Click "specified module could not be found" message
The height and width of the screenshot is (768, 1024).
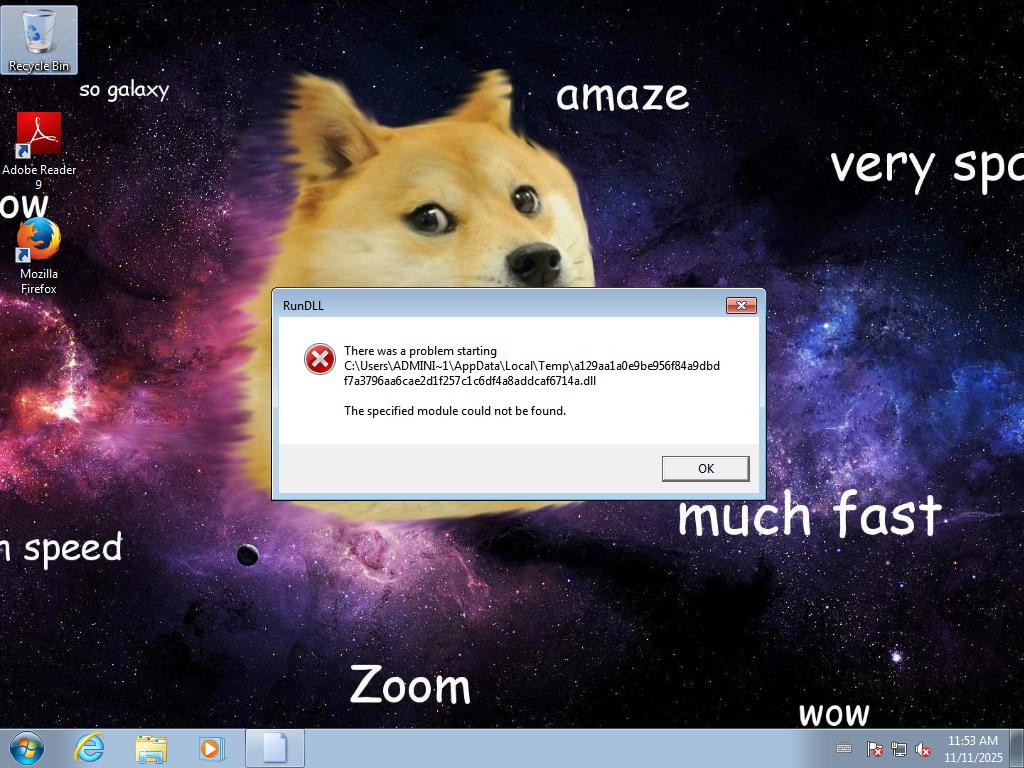(455, 411)
